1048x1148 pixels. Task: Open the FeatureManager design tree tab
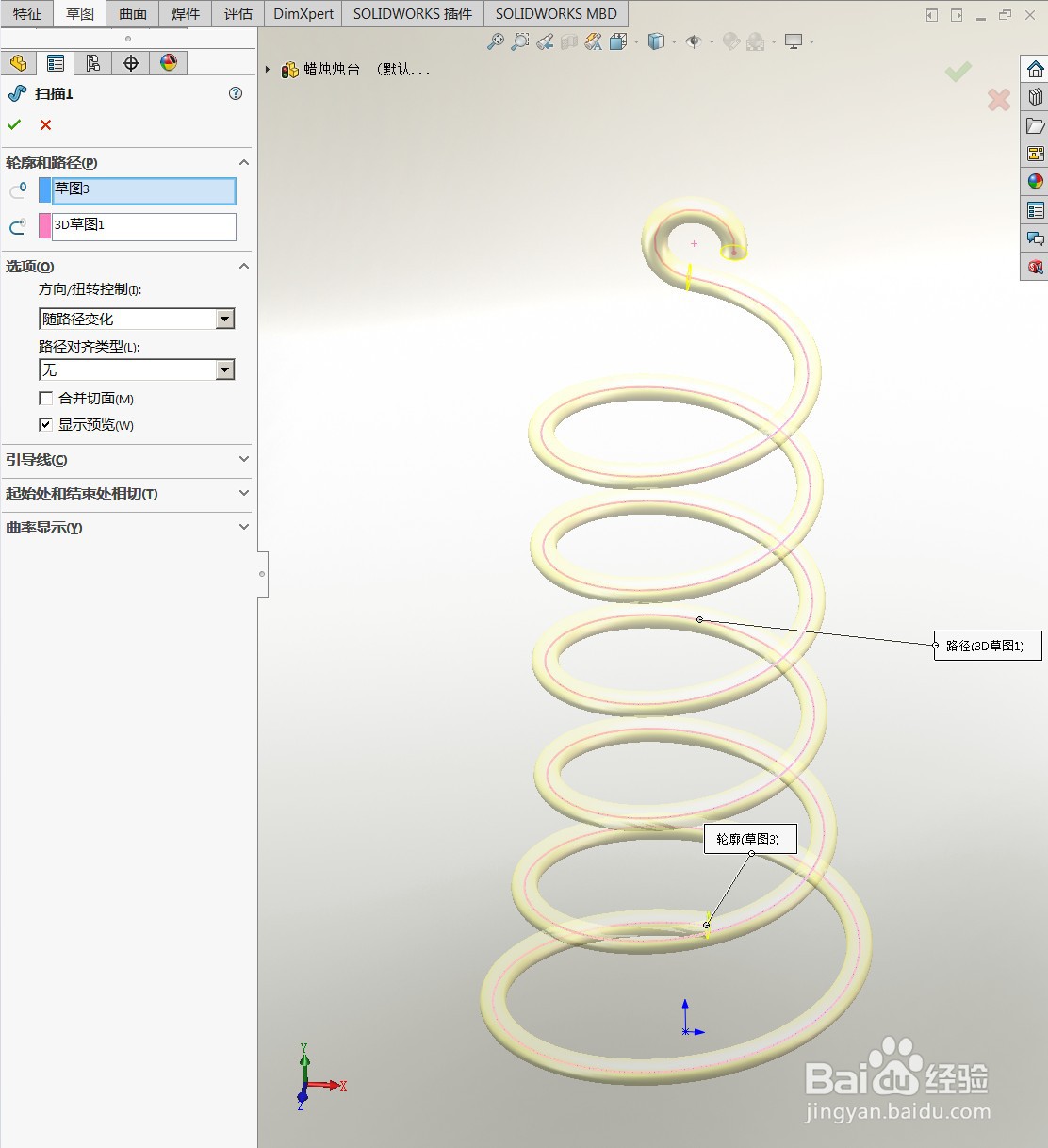point(18,63)
